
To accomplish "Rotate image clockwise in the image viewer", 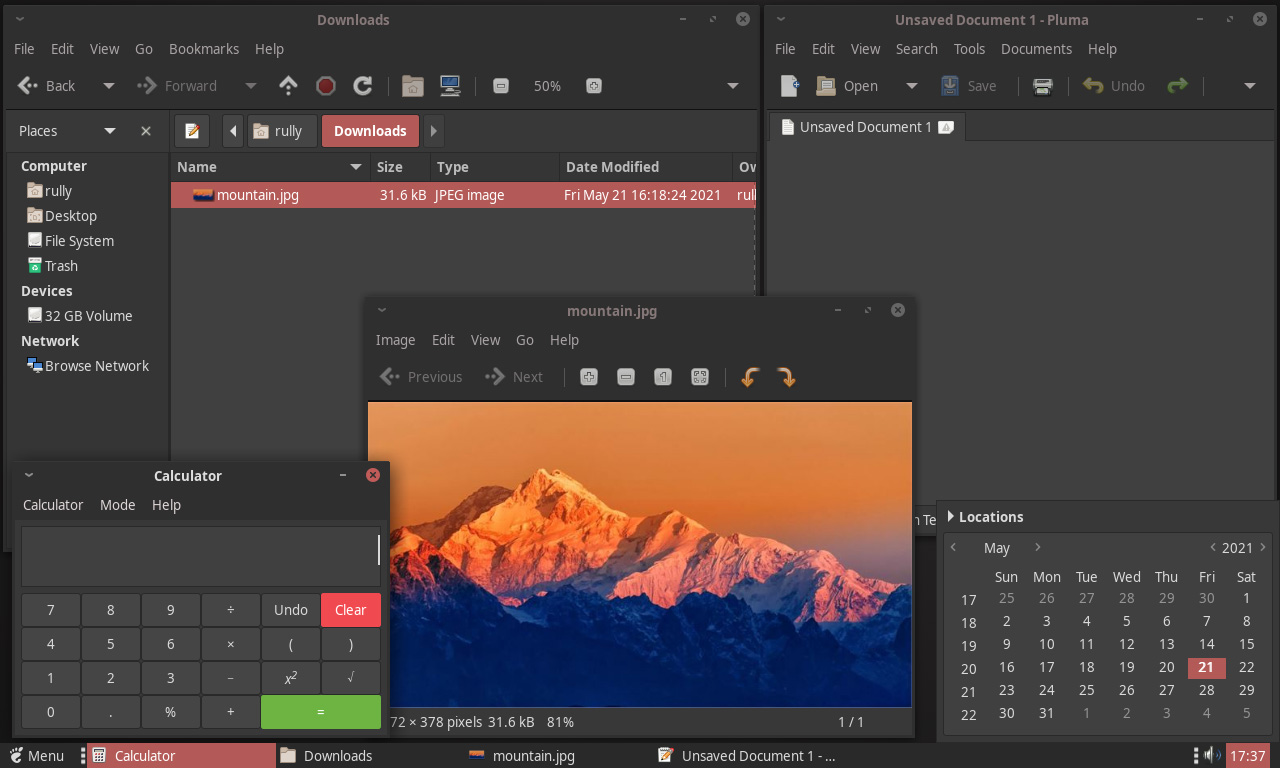I will [x=786, y=377].
